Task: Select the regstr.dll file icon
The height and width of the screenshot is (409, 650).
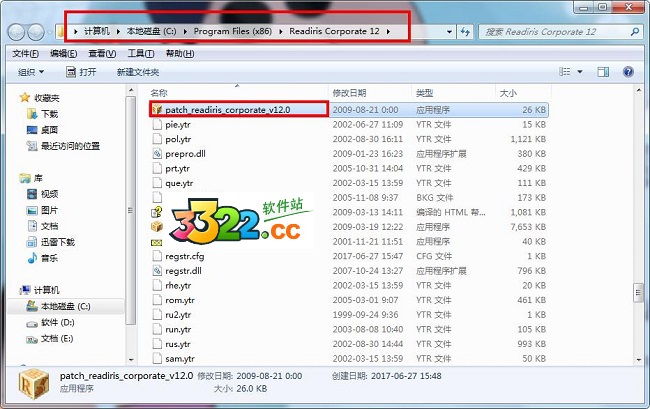Action: pyautogui.click(x=157, y=271)
